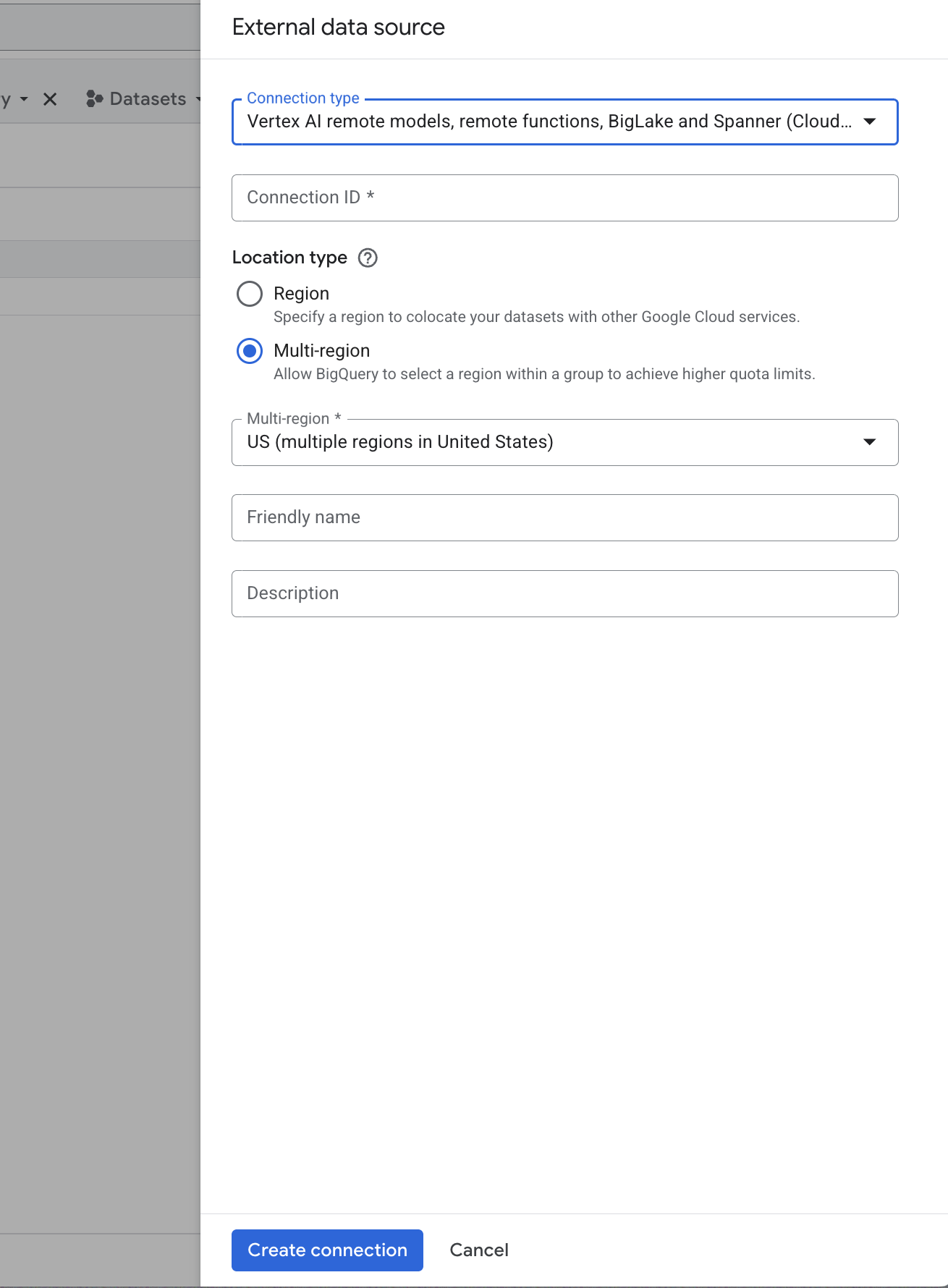The width and height of the screenshot is (948, 1288).
Task: Focus the Description text field
Action: (564, 593)
